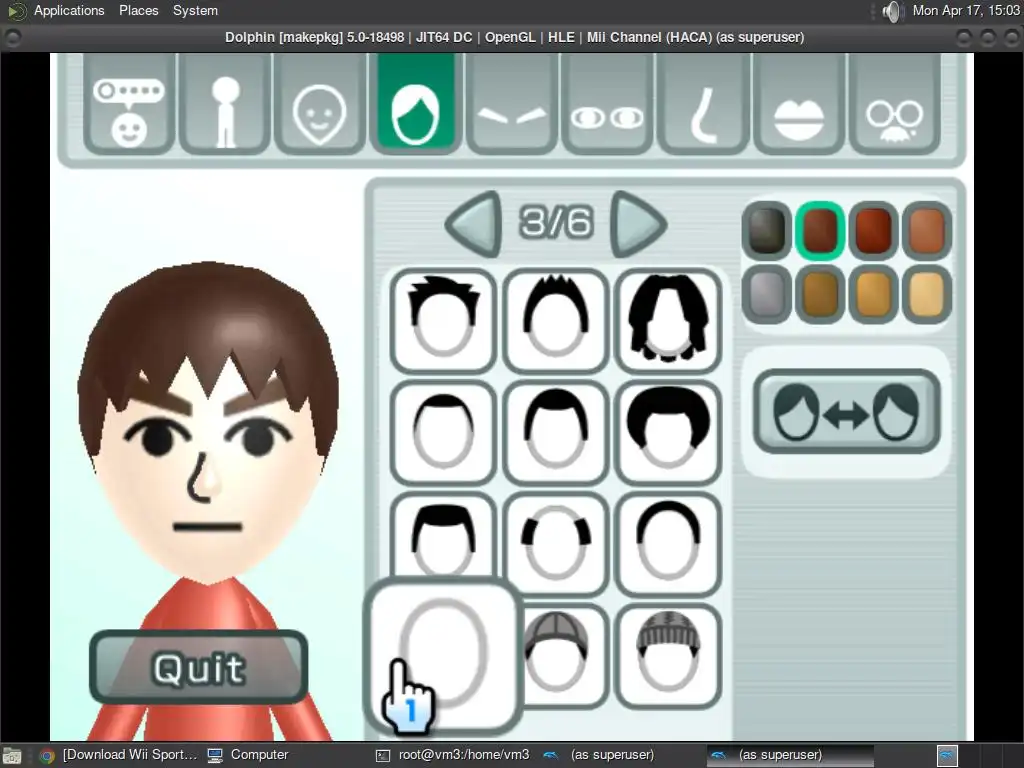Choose the big afro hairstyle
The height and width of the screenshot is (768, 1024).
668,432
